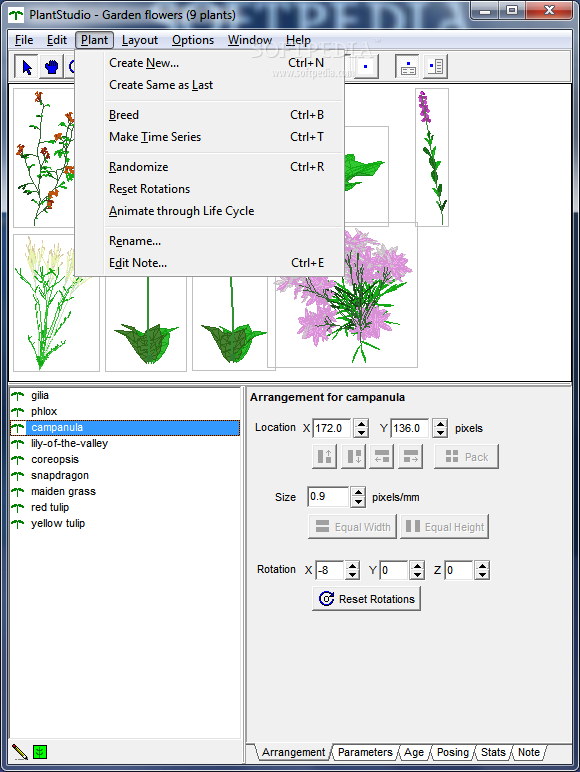Click the Rotation X field showing -8
Image resolution: width=580 pixels, height=772 pixels.
pos(329,570)
